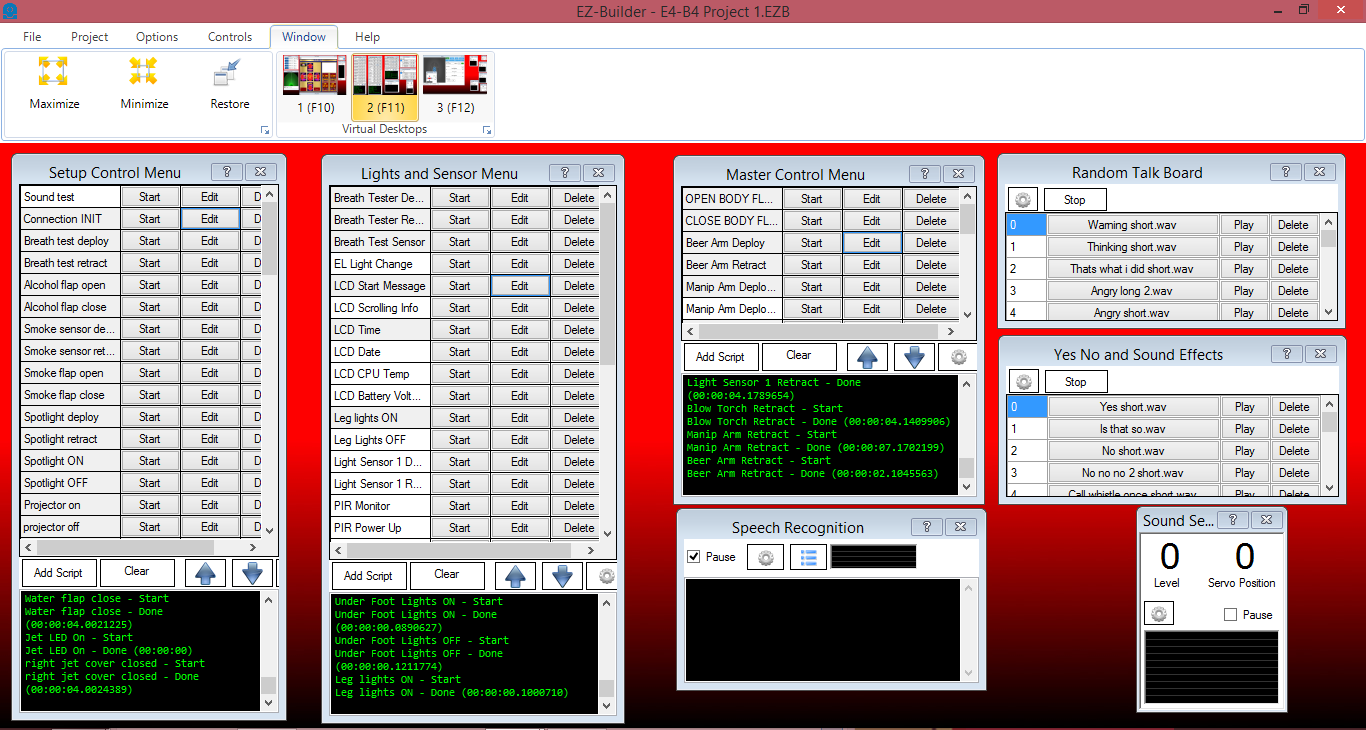Clear the Lights and Sensor Menu log
The width and height of the screenshot is (1366, 730).
(447, 576)
